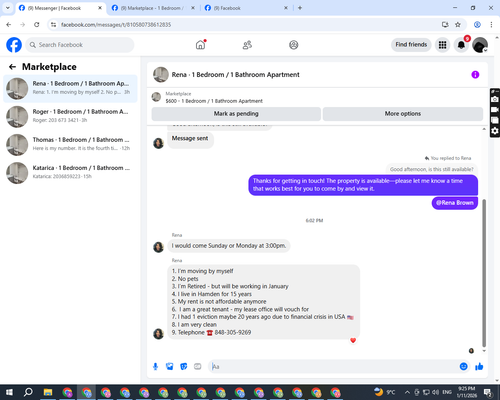The image size is (500, 400).
Task: Show hidden system tray icons
Action: (407, 392)
